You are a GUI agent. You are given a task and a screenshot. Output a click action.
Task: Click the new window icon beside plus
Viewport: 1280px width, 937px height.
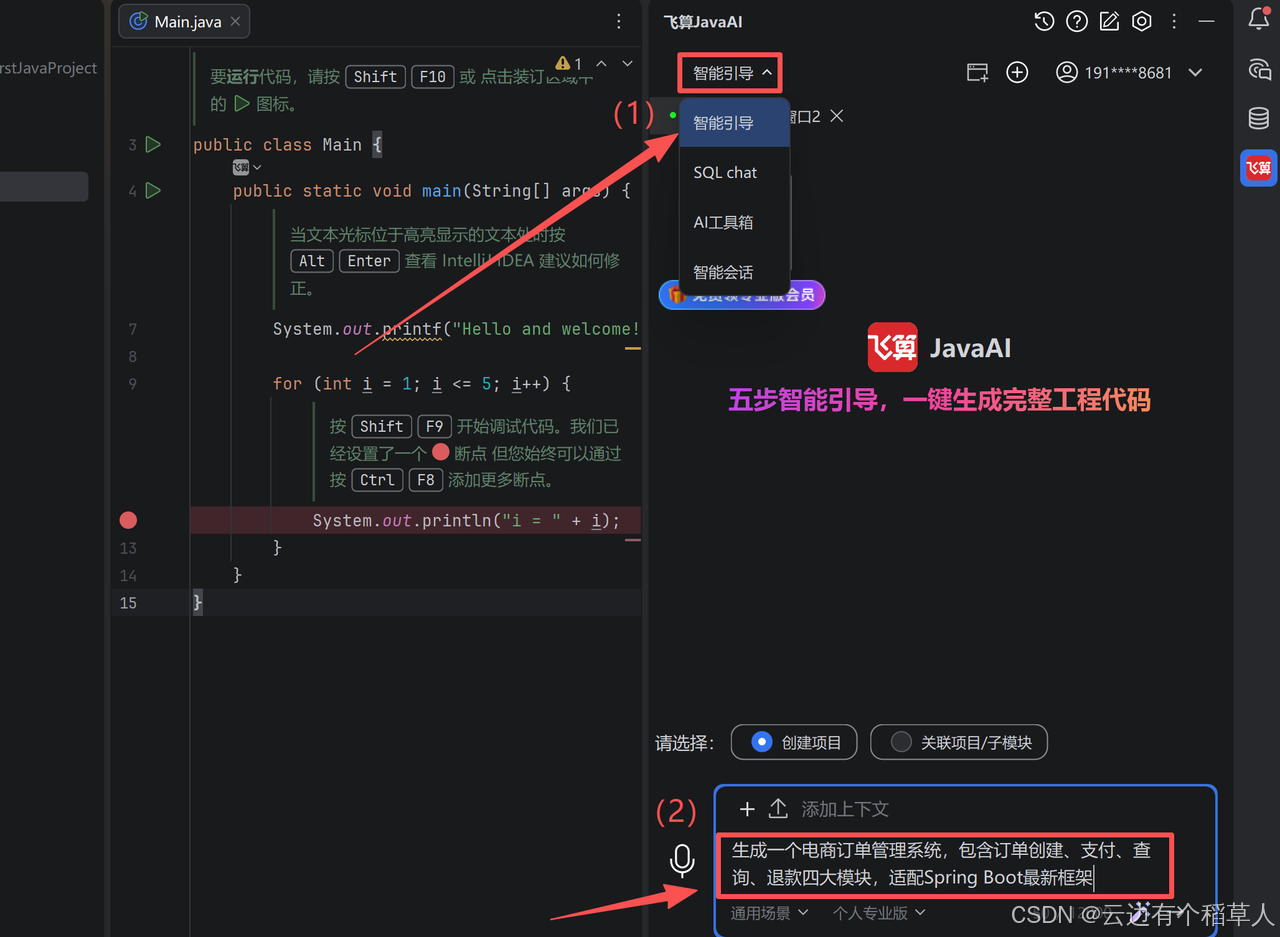977,72
